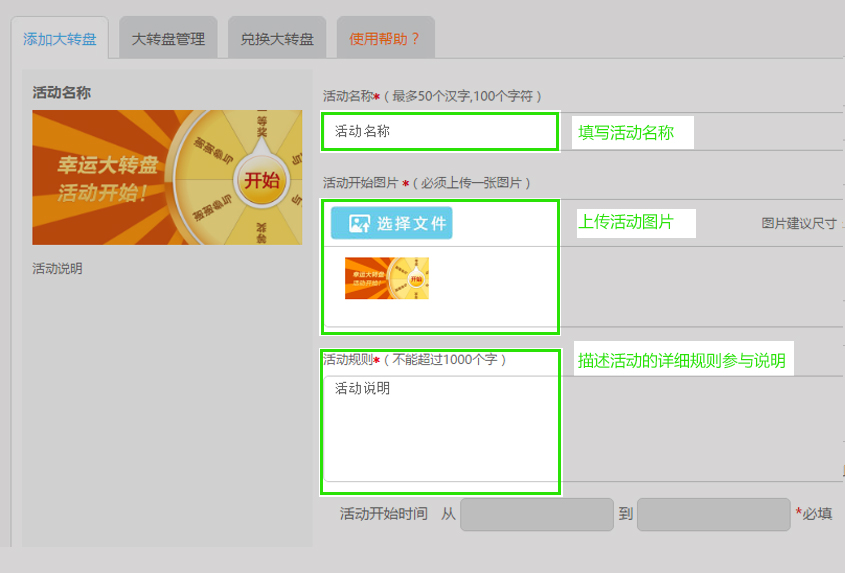Focus the 活动名称 text input
The height and width of the screenshot is (573, 845).
(x=439, y=132)
